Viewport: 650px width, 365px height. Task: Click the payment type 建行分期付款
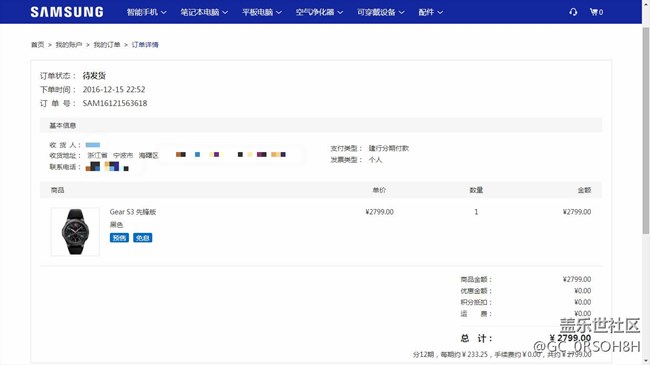point(389,148)
